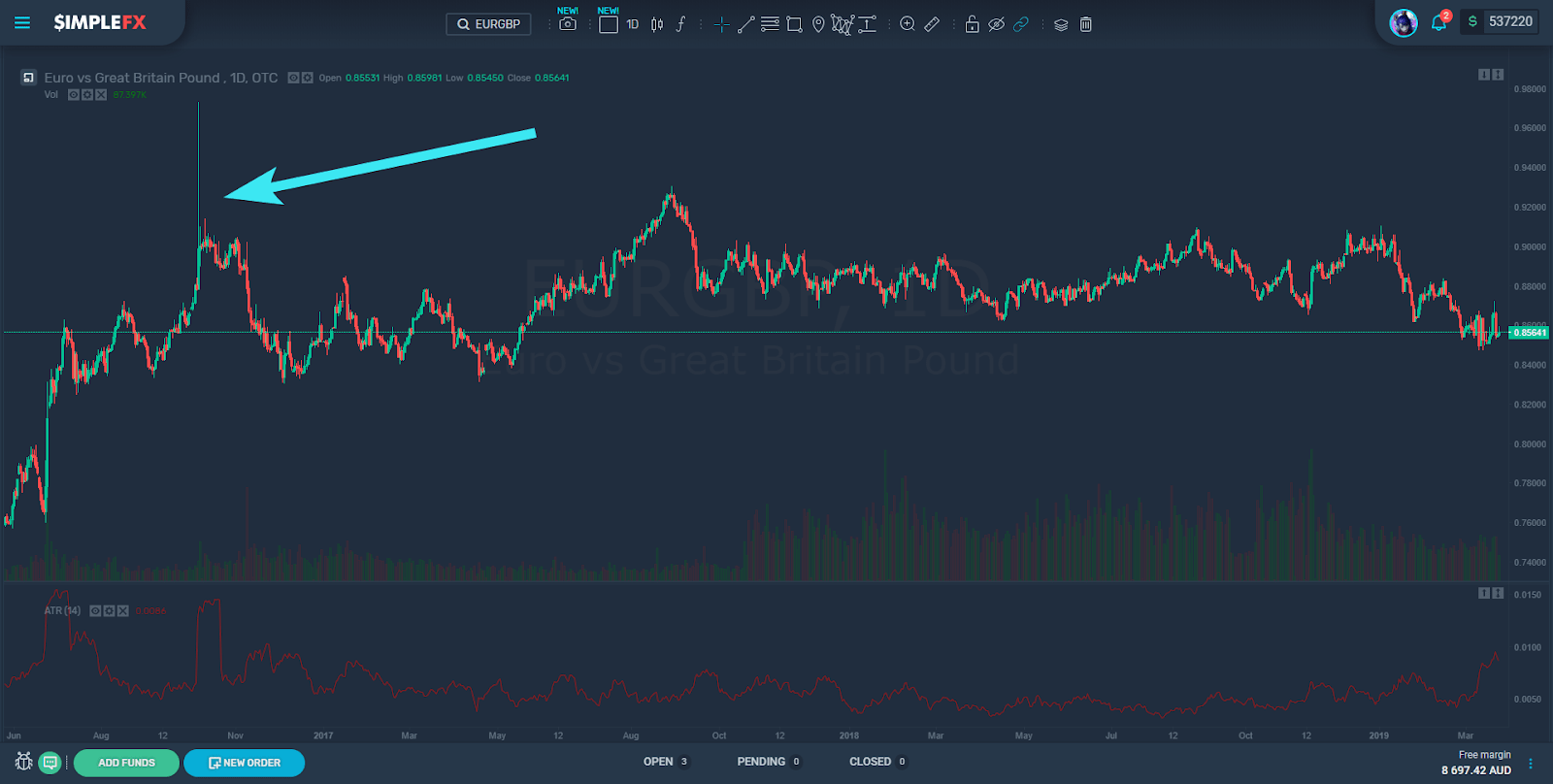The image size is (1553, 784).
Task: Open the indicators function icon
Action: point(680,24)
